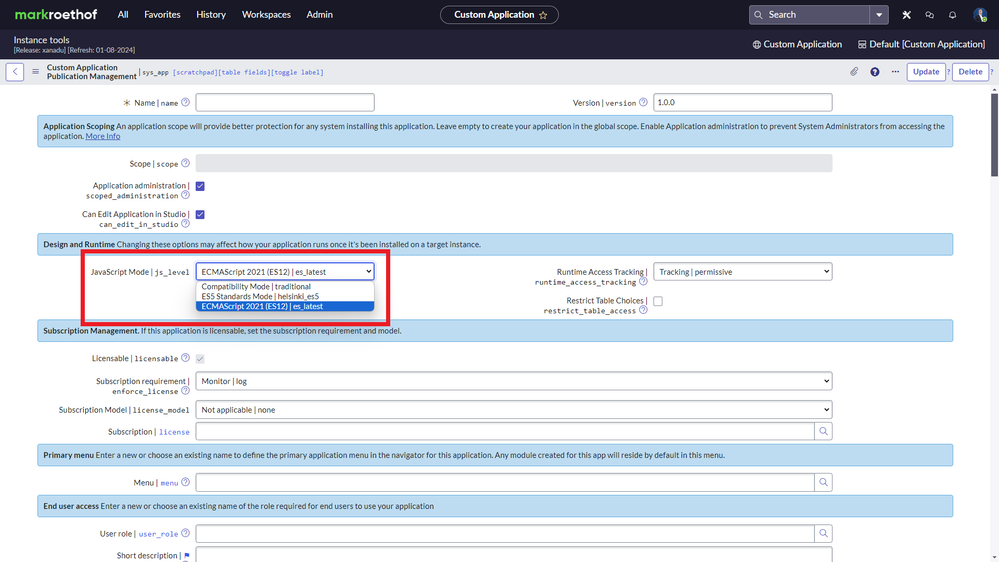Screen dimensions: 999x562
Task: Click User role reference lookup magnifier
Action: pyautogui.click(x=823, y=533)
